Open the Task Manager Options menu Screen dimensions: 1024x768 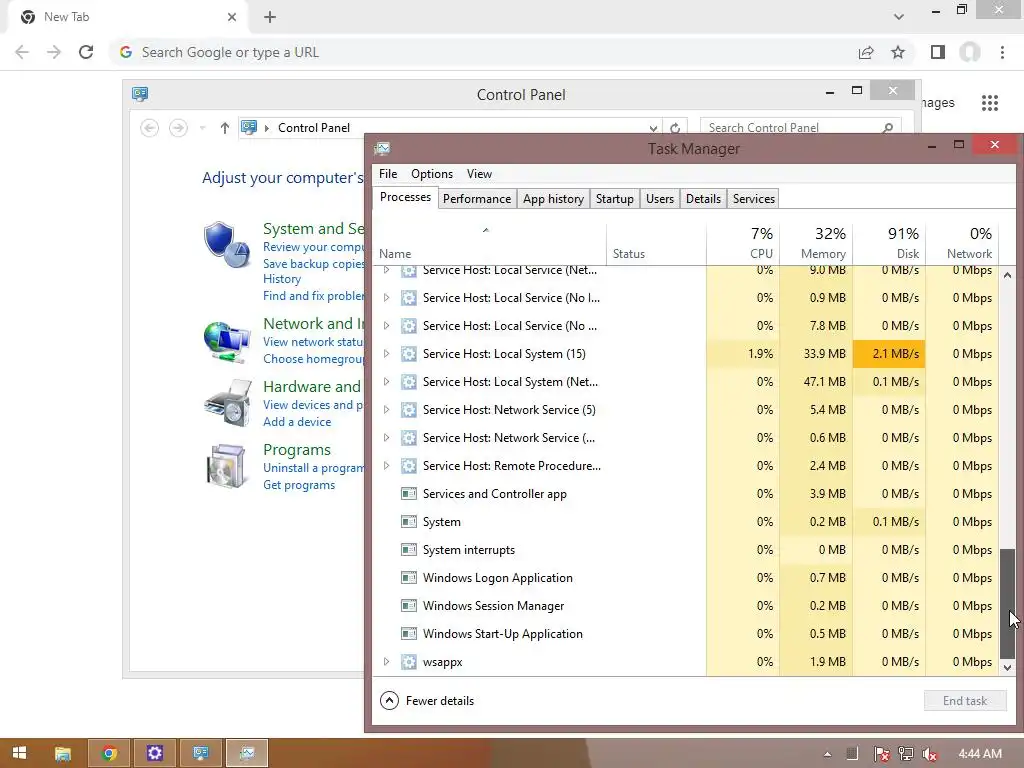coord(432,174)
